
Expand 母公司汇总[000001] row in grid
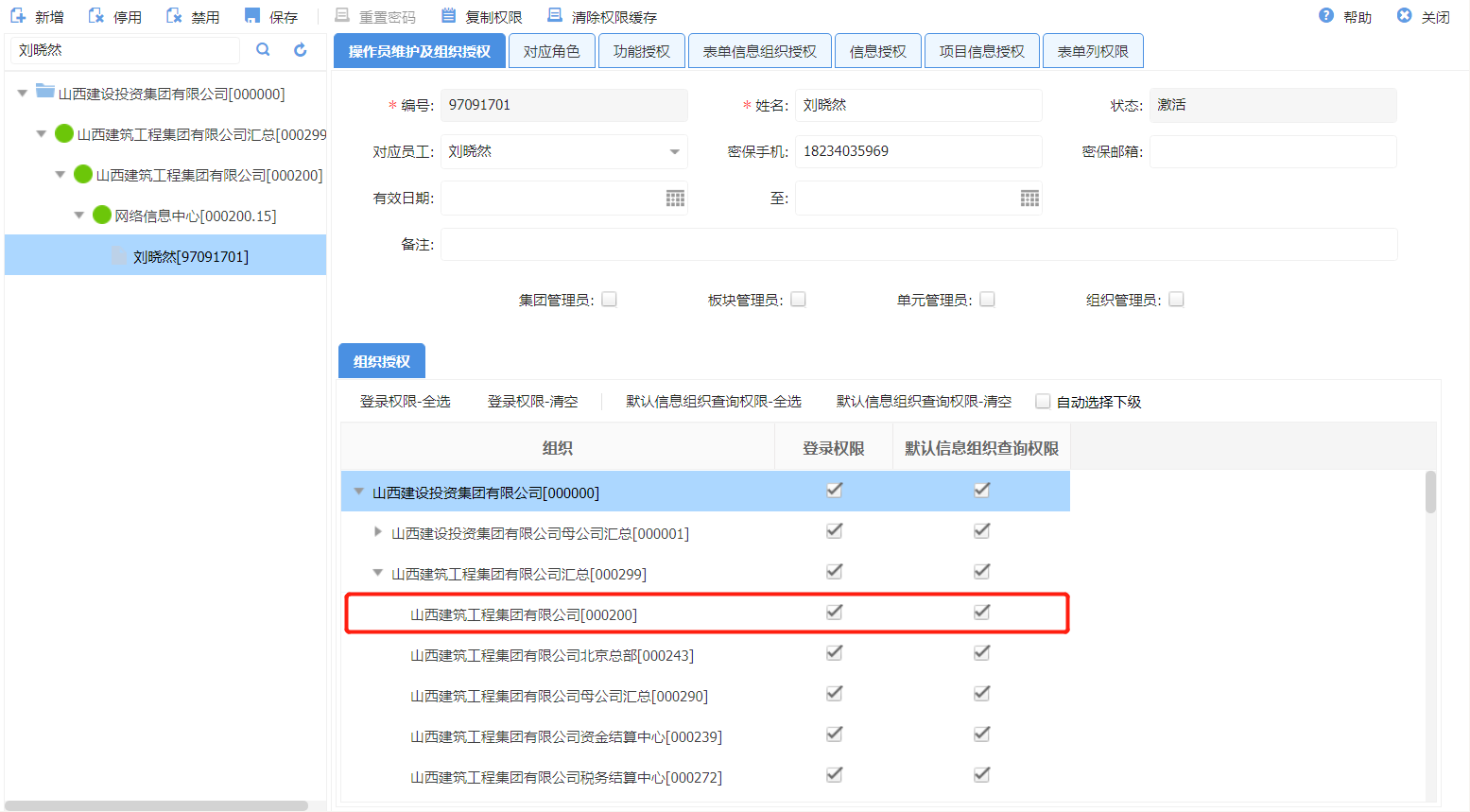coord(378,532)
